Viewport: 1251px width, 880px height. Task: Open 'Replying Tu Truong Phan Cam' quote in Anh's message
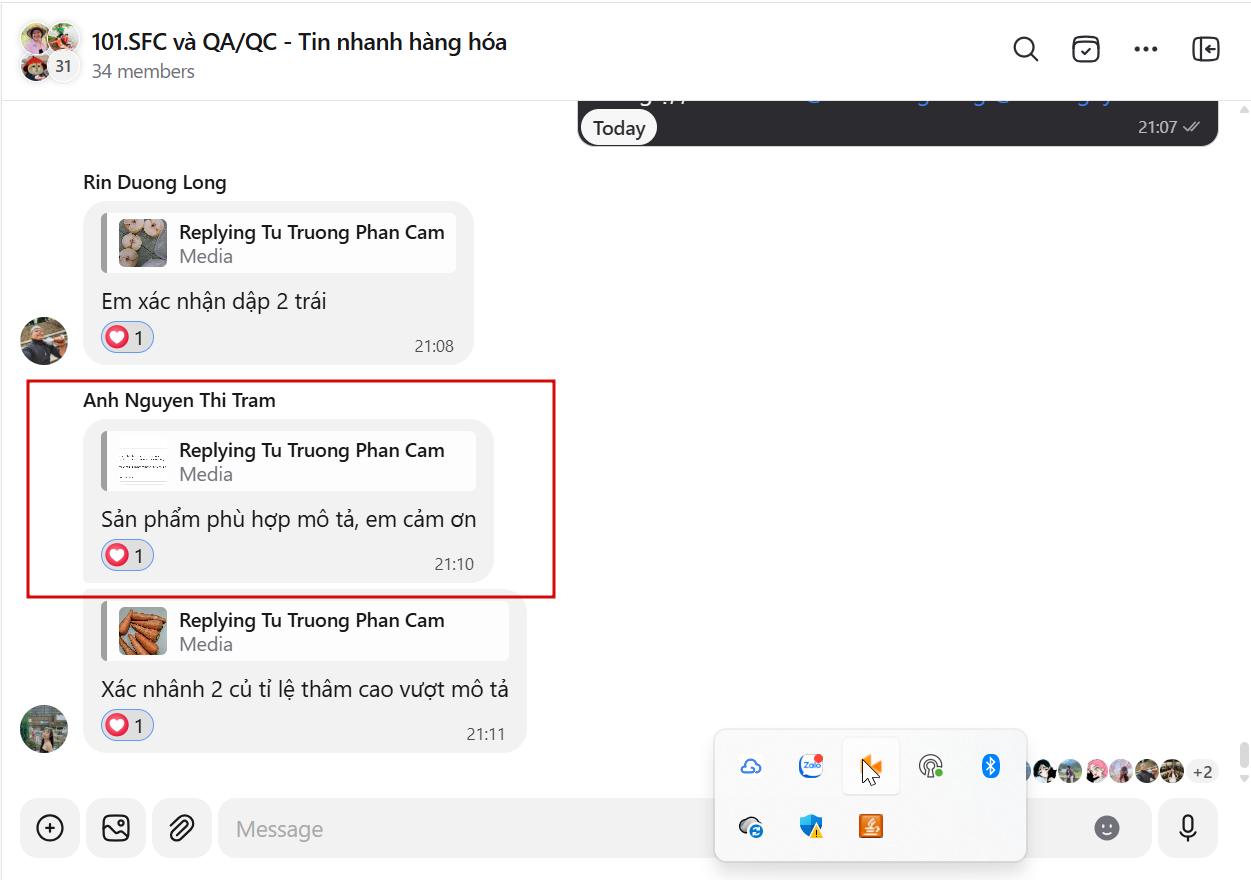click(x=289, y=462)
